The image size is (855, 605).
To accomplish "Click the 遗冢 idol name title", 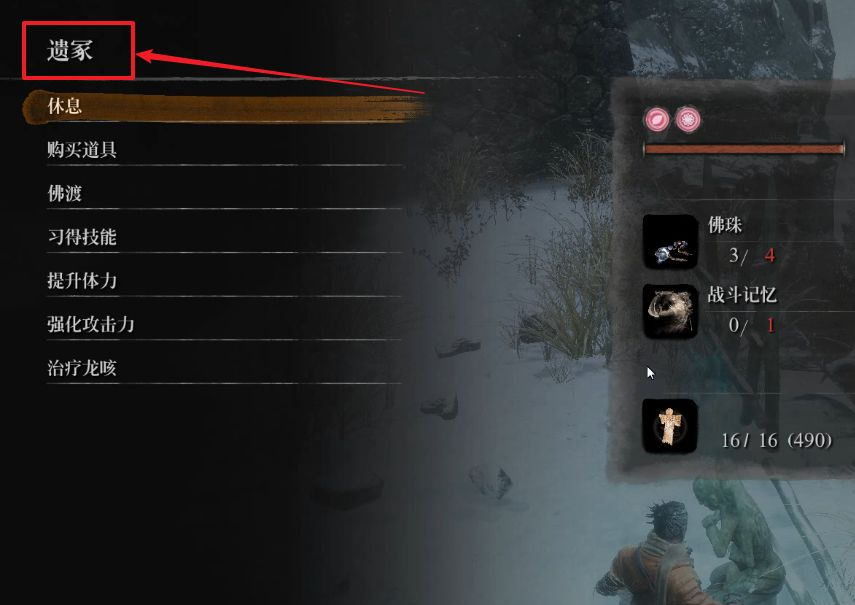I will point(70,51).
